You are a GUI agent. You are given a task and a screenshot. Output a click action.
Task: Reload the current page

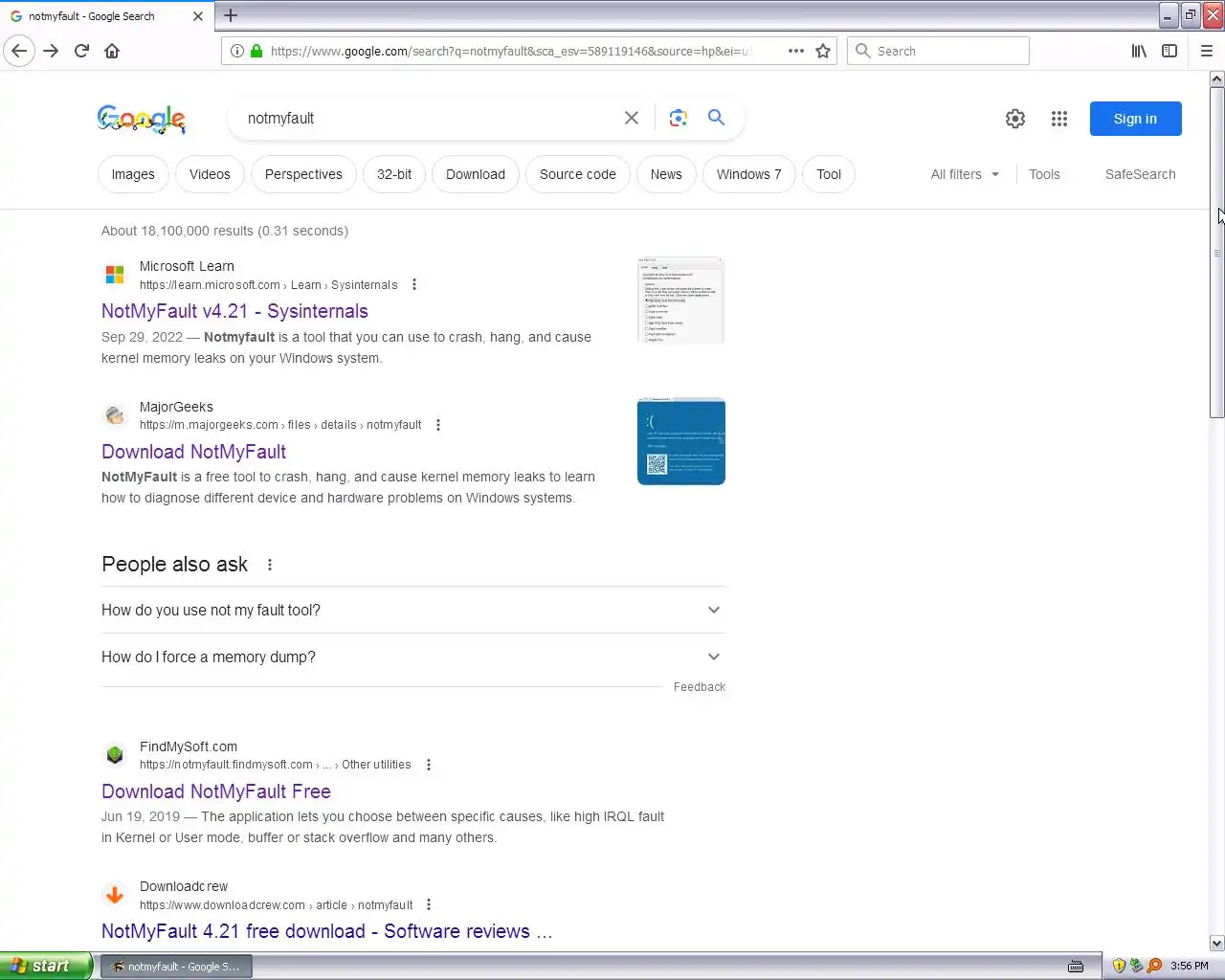[x=81, y=51]
